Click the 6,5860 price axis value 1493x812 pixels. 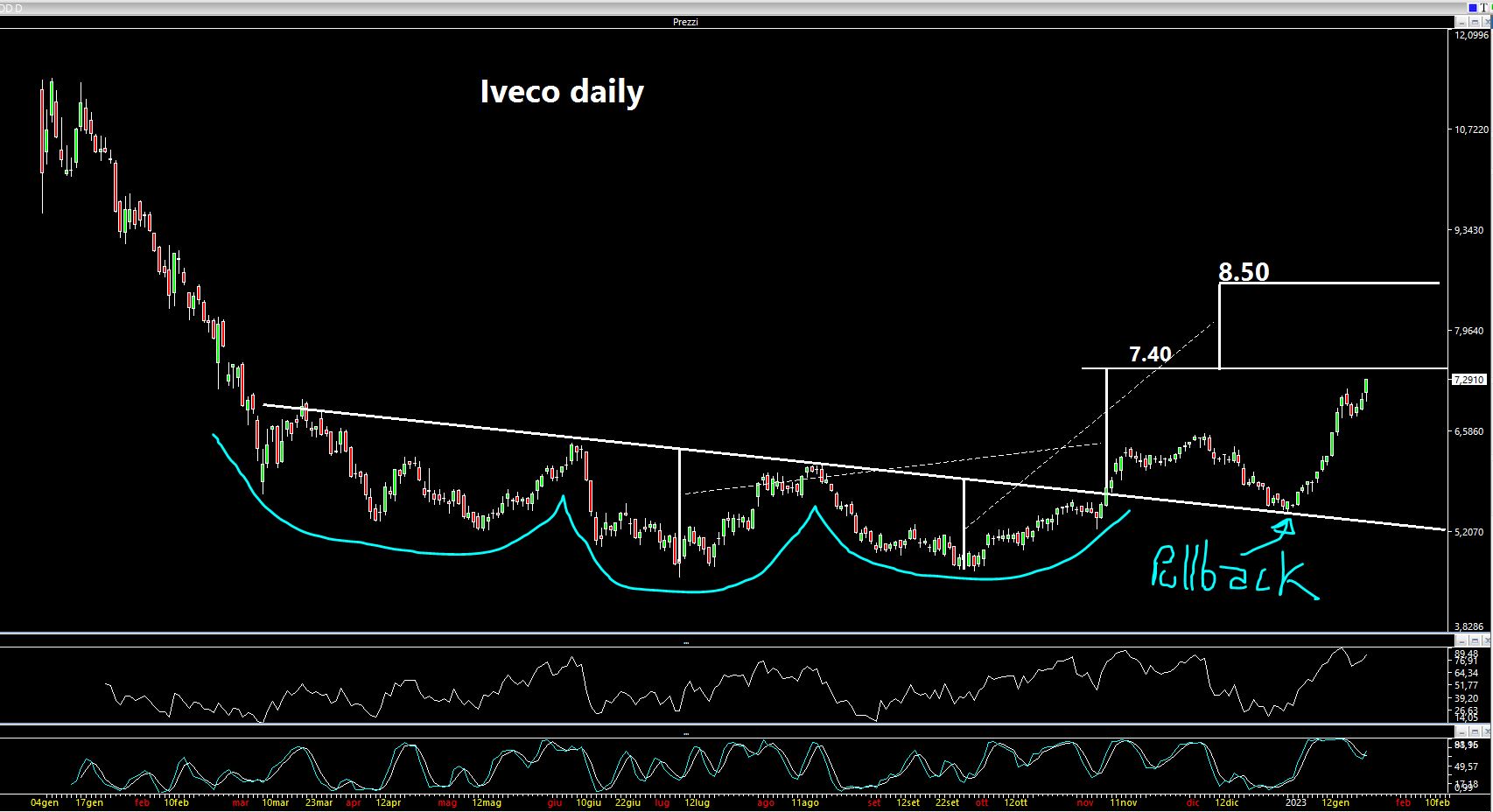1469,431
